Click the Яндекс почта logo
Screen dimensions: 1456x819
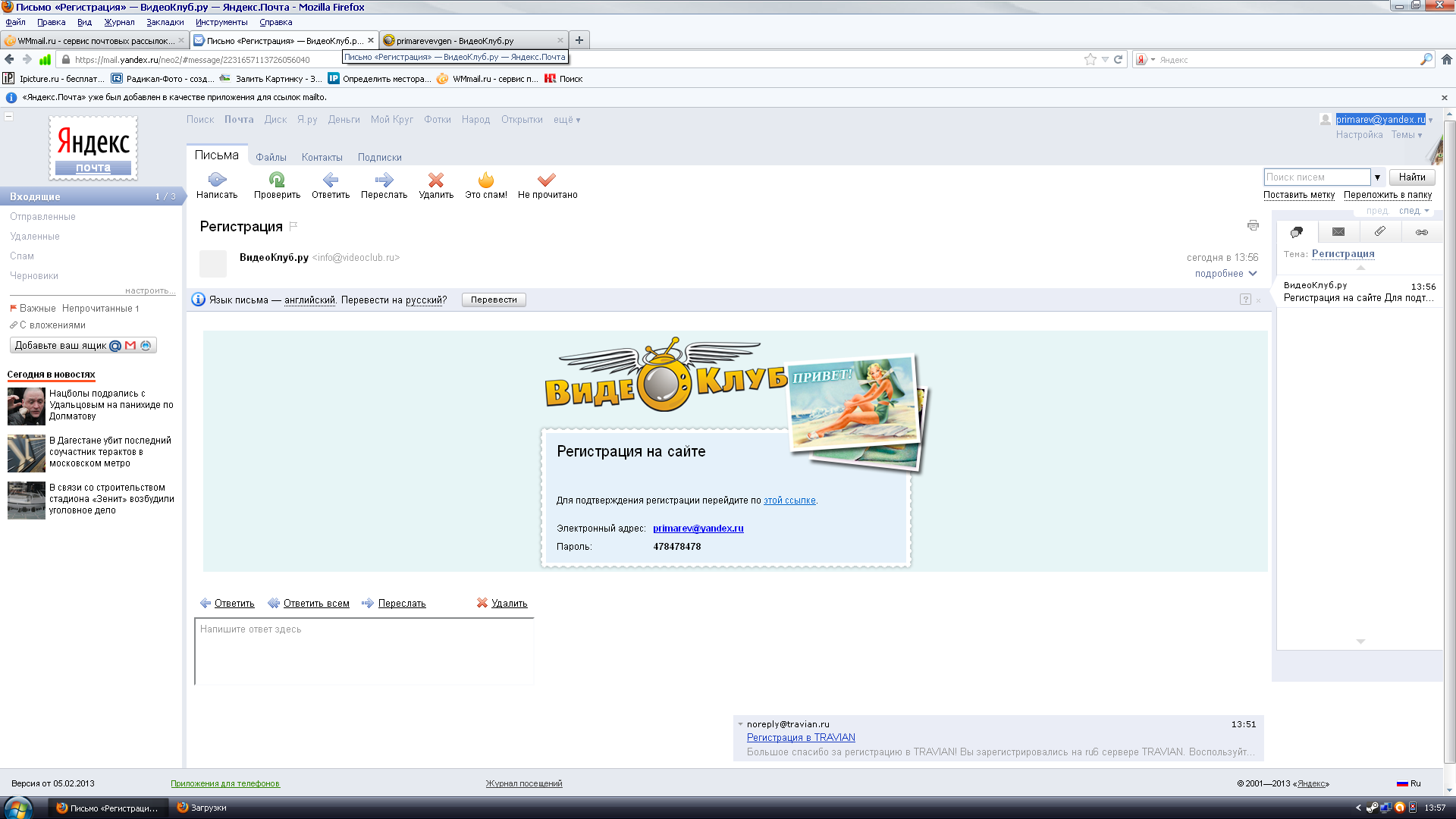point(93,149)
